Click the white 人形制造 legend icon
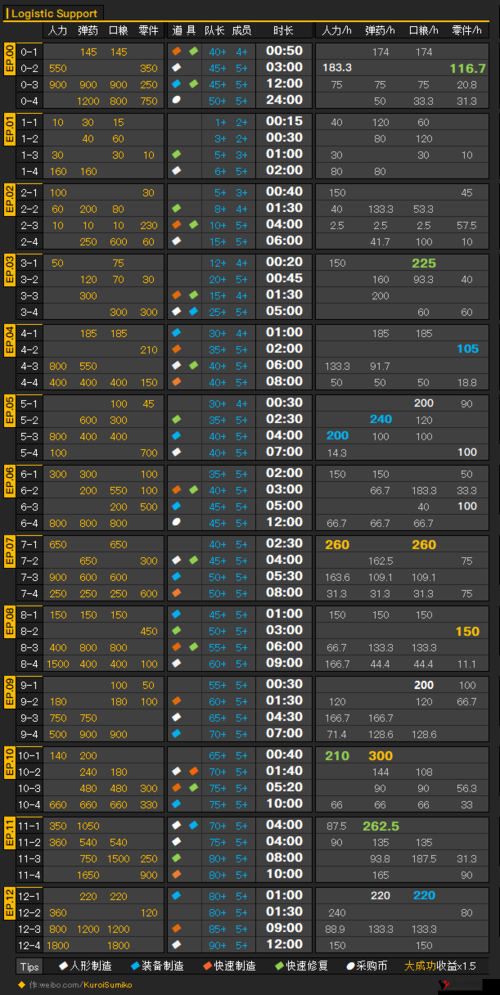This screenshot has width=500, height=995. (63, 966)
